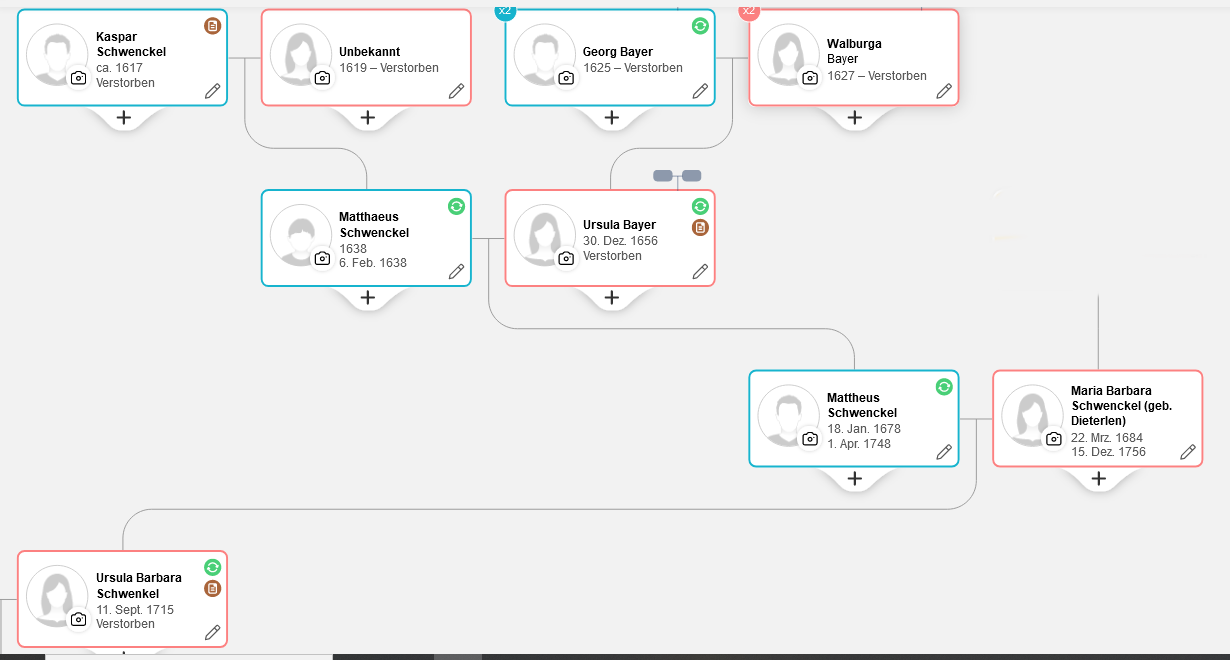The height and width of the screenshot is (660, 1230).
Task: Toggle the x2 badge on Georg Bayer
Action: 505,10
